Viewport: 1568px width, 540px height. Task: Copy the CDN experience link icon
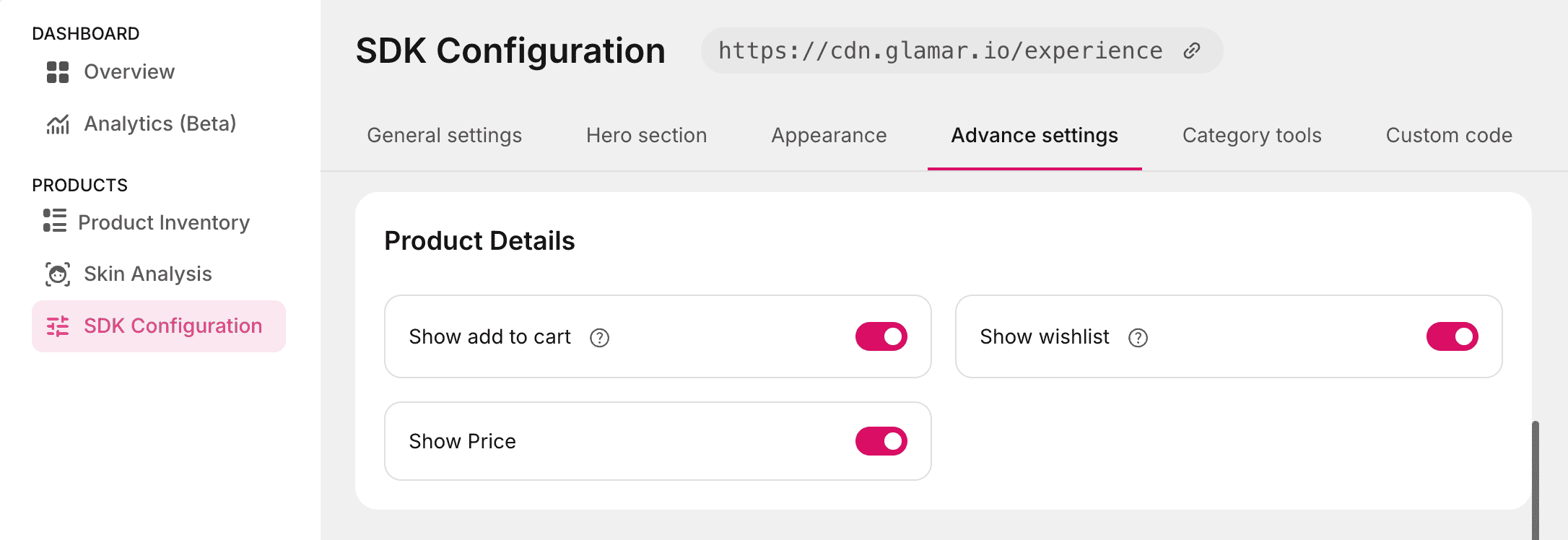[1192, 51]
